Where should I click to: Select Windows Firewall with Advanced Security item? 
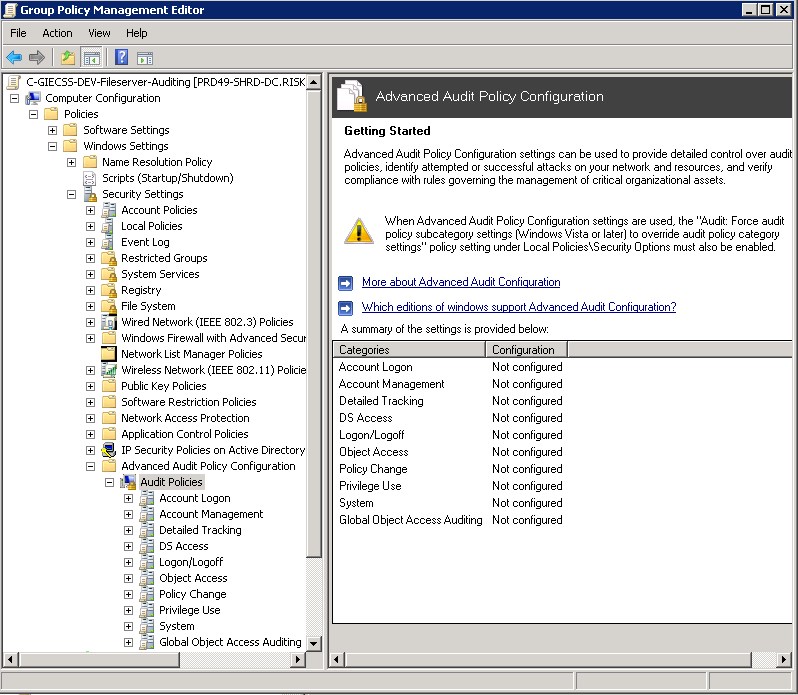coord(213,338)
